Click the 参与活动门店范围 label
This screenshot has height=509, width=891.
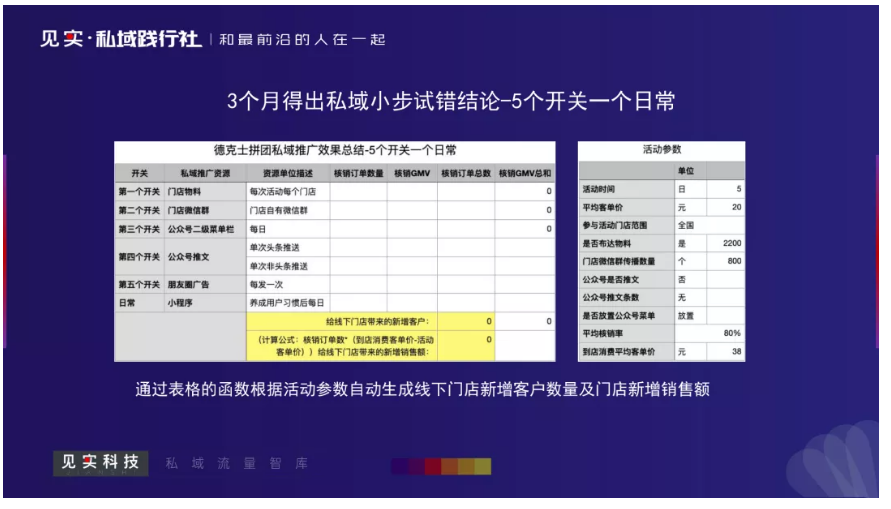tap(627, 225)
